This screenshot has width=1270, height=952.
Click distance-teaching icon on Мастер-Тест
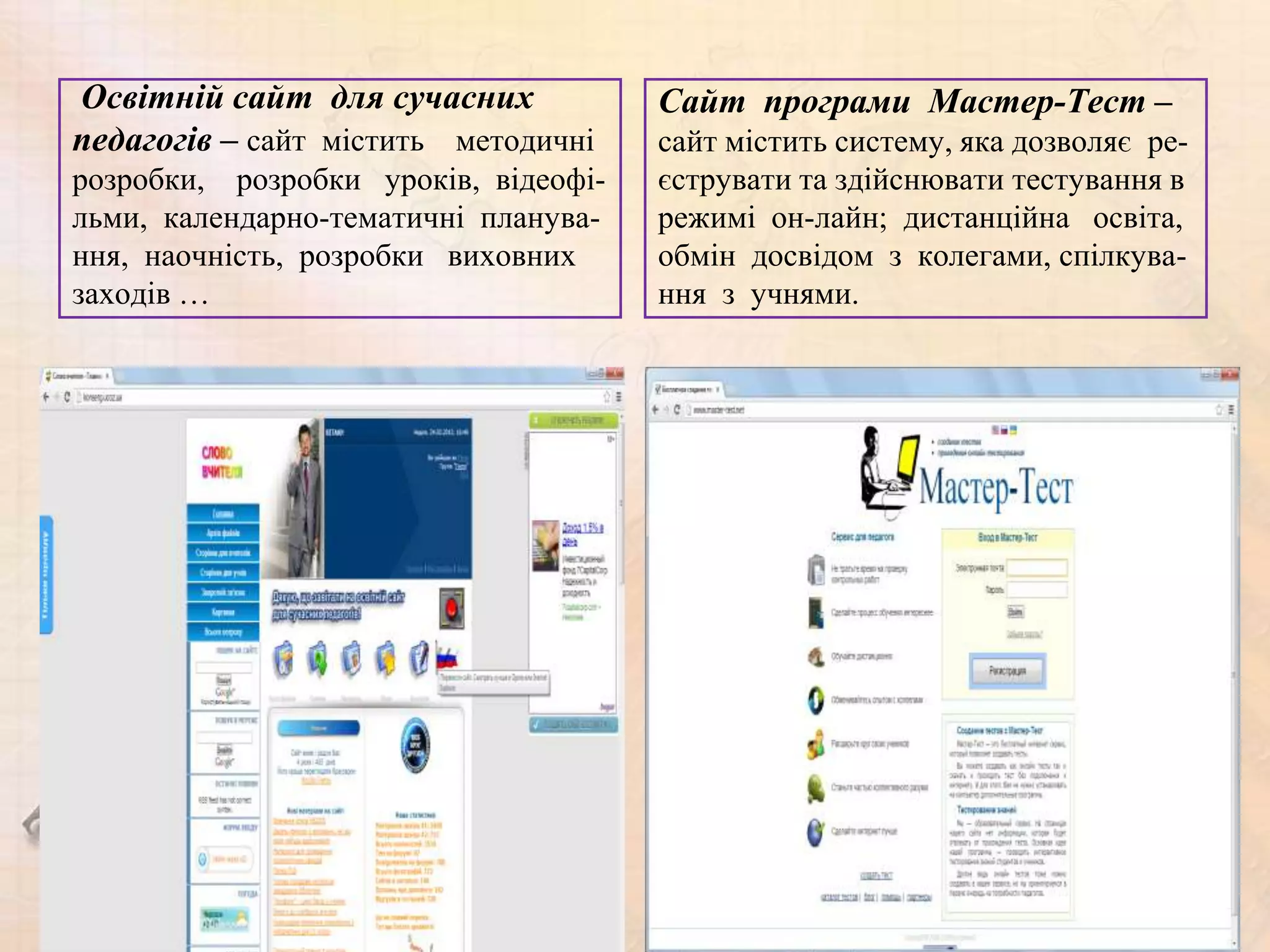click(816, 656)
